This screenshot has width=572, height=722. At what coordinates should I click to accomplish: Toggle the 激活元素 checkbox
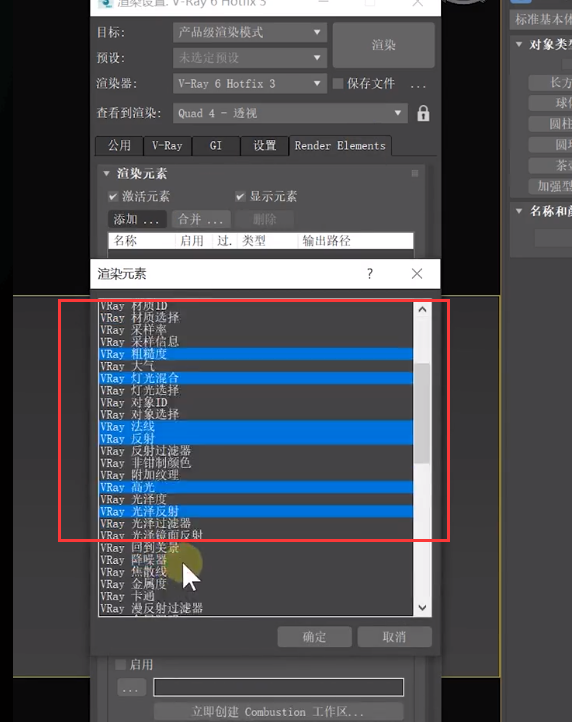113,197
